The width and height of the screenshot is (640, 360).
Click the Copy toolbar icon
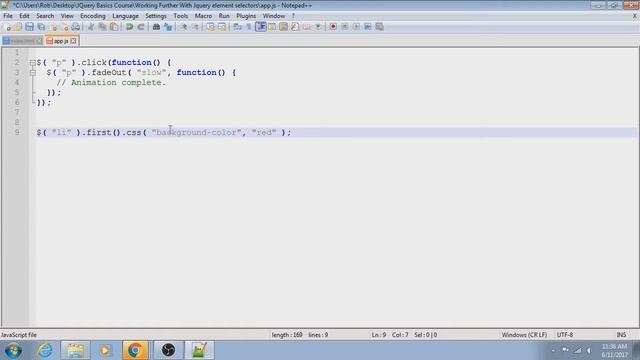click(x=102, y=27)
